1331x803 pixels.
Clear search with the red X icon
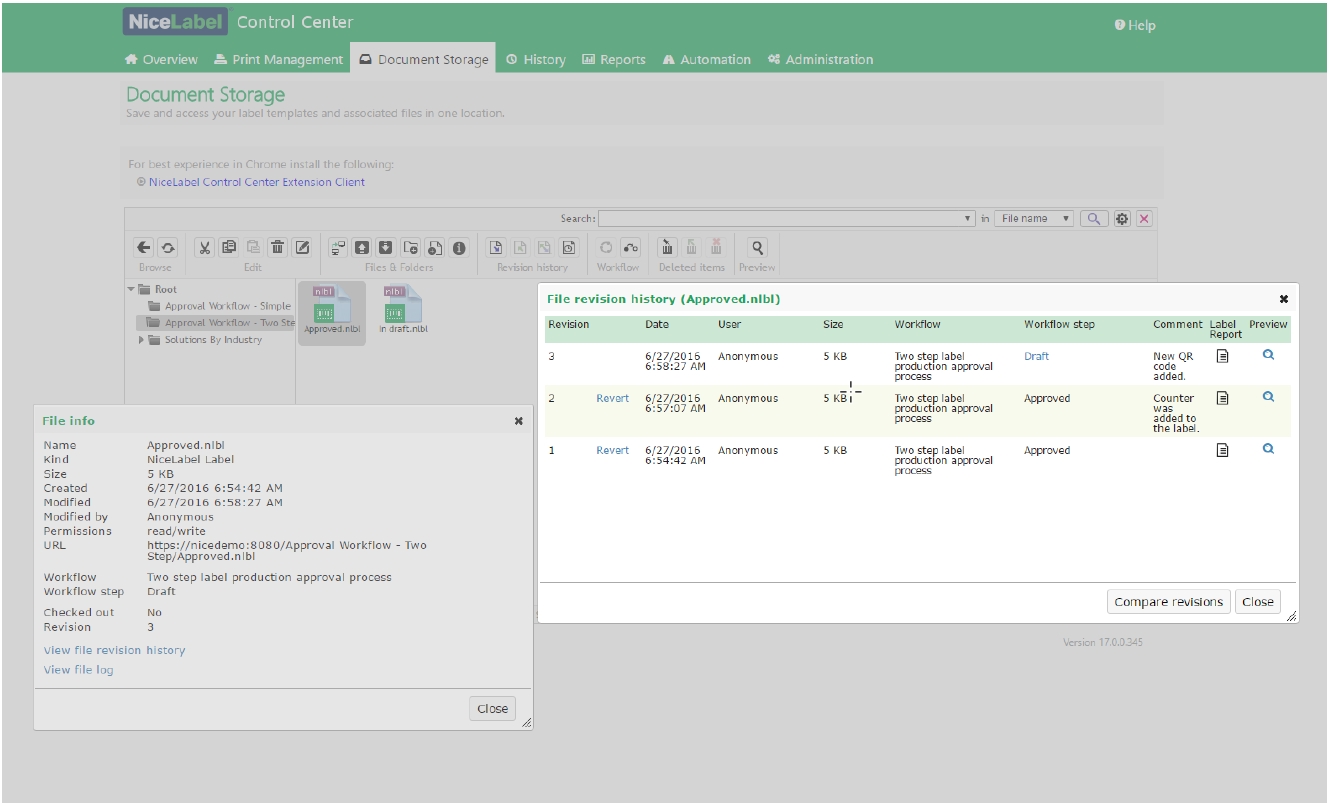pyautogui.click(x=1145, y=219)
